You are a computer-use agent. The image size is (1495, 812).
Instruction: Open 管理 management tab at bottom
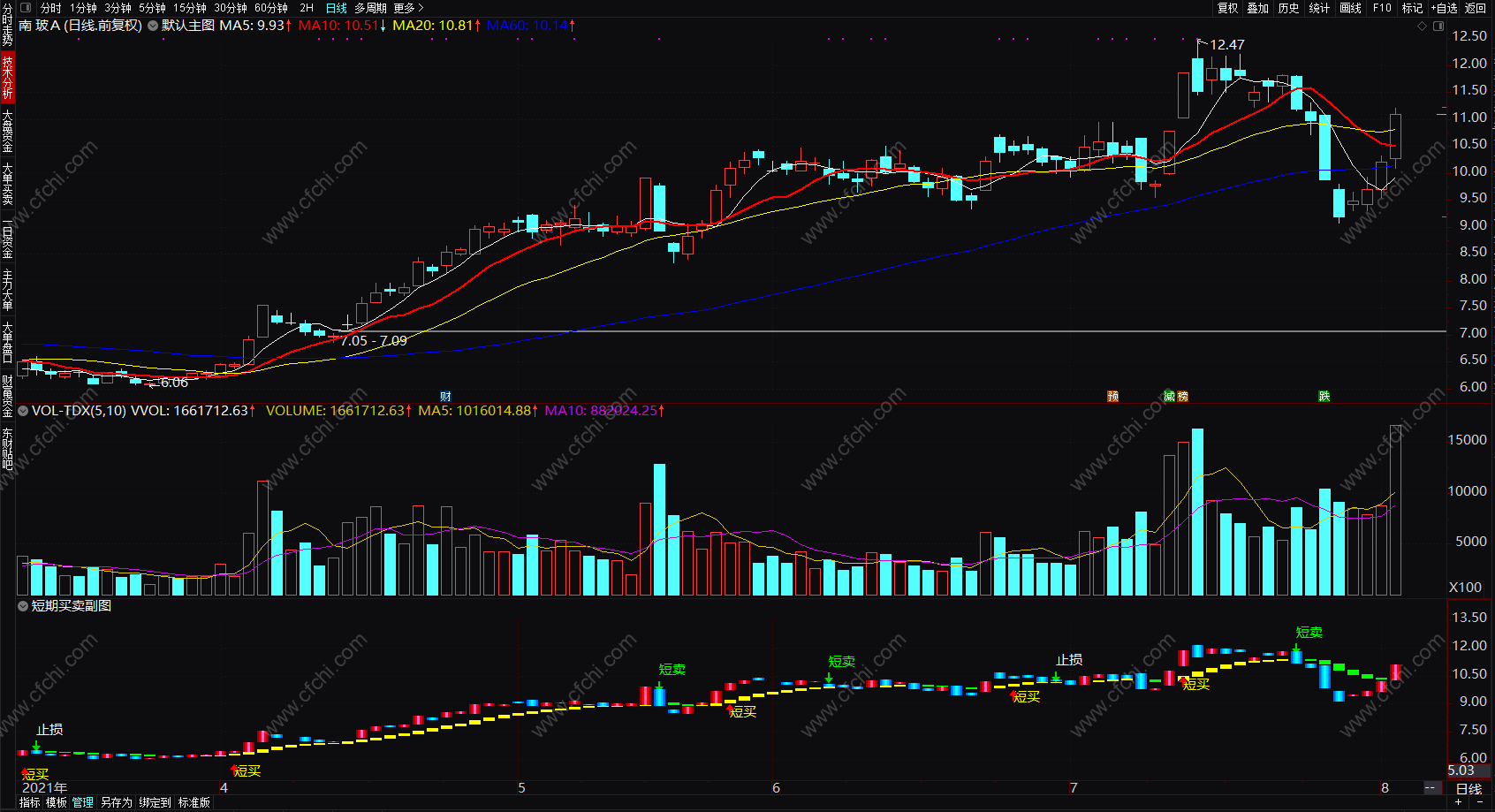click(x=83, y=802)
